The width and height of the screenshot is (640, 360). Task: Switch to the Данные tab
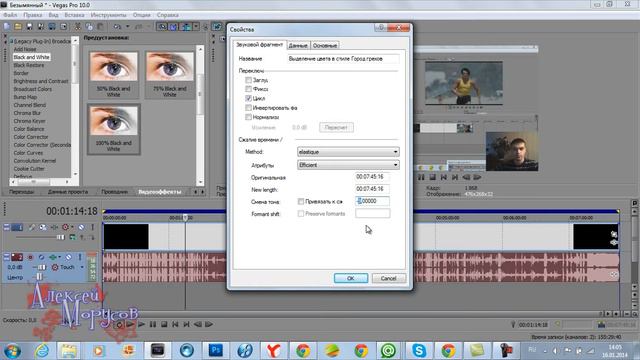pyautogui.click(x=298, y=45)
